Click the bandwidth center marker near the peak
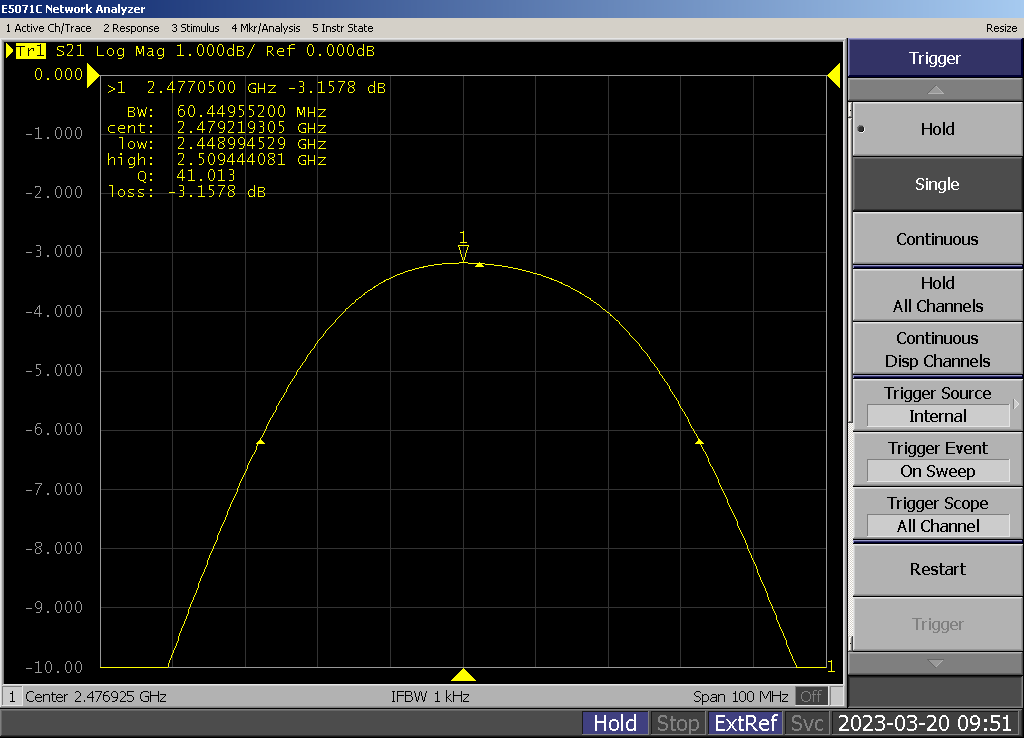The height and width of the screenshot is (738, 1024). pos(480,265)
